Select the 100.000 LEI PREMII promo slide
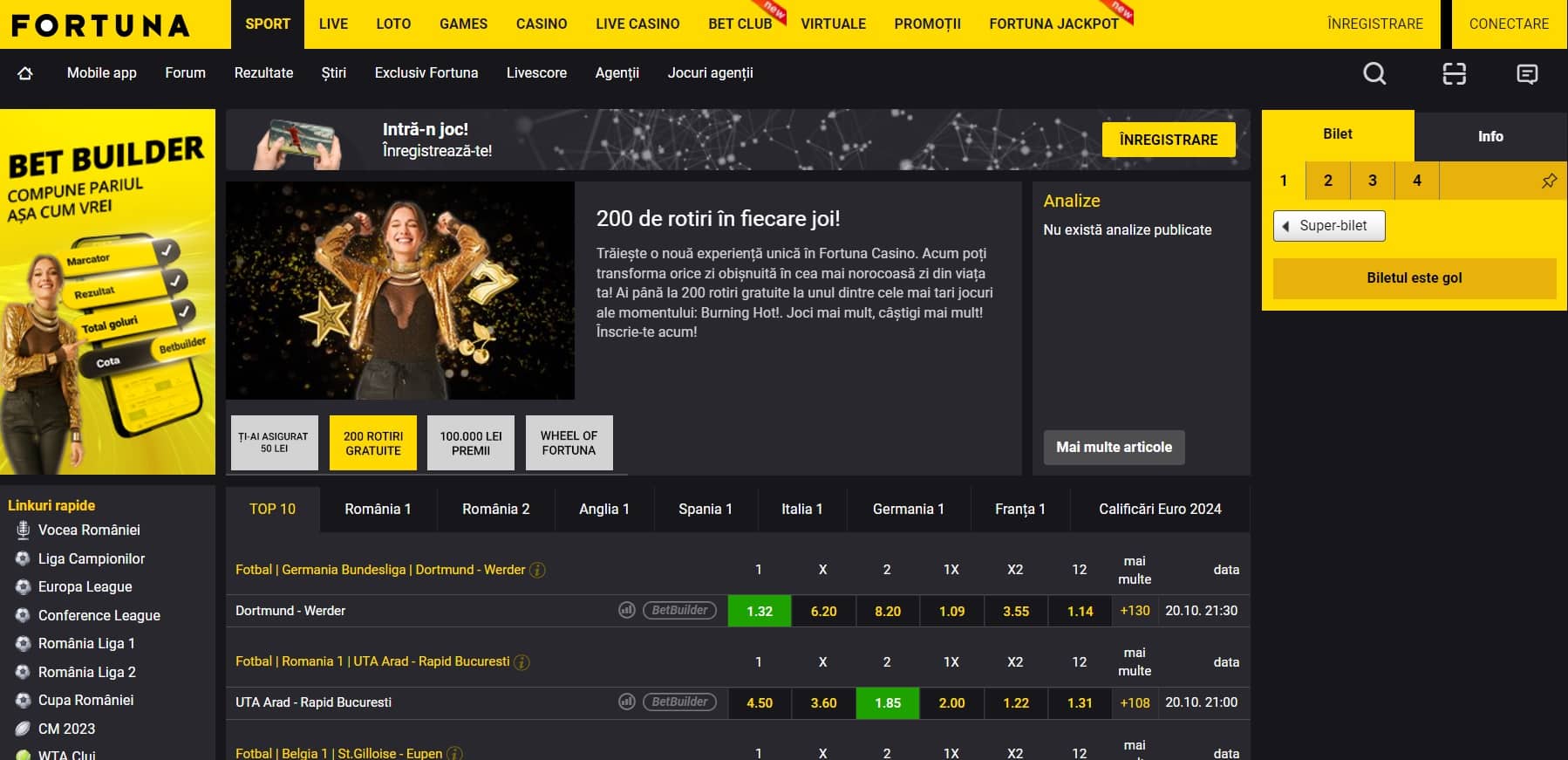 tap(470, 443)
